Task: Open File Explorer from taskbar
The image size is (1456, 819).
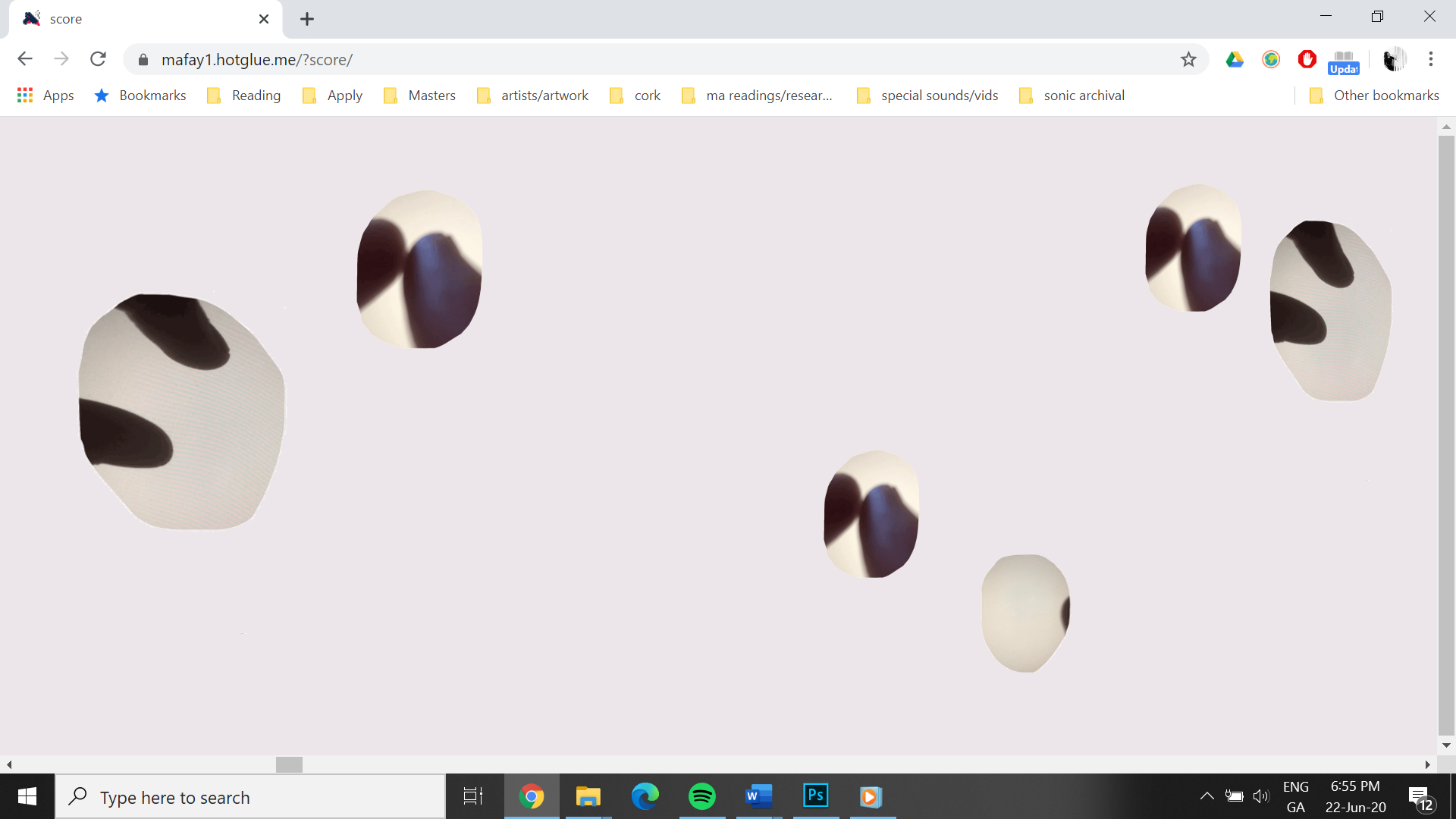Action: click(x=588, y=796)
